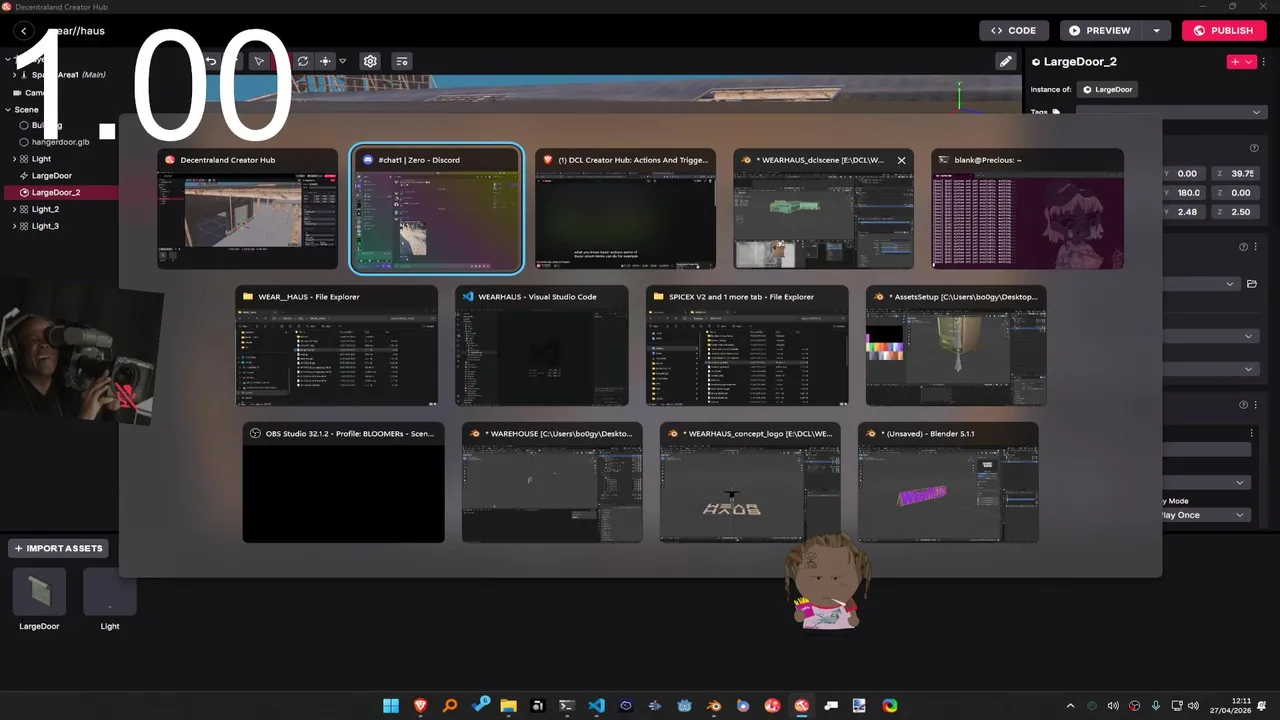Open the folder browse icon in inspector
Viewport: 1280px width, 720px height.
click(x=1252, y=284)
